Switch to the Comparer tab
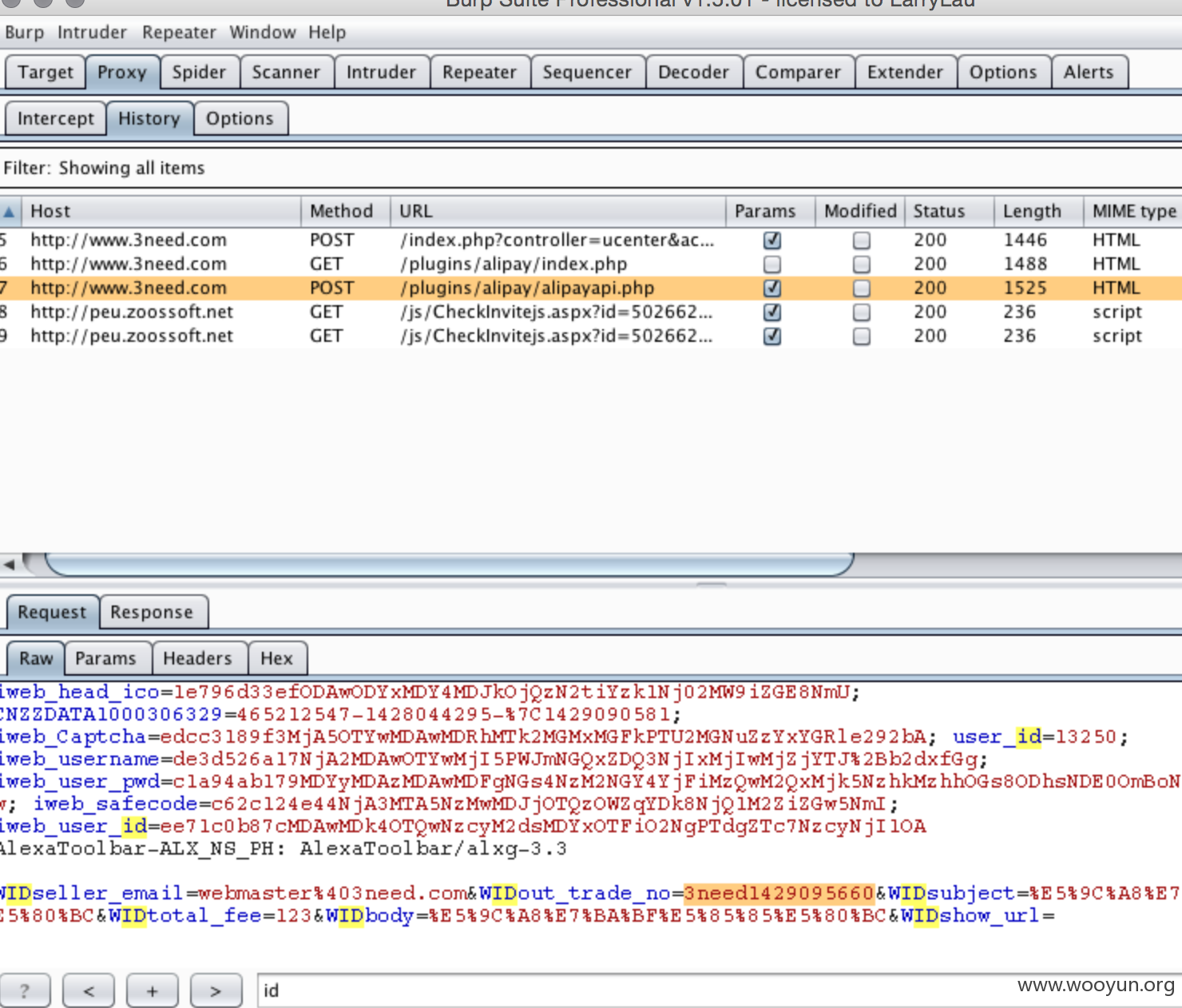The height and width of the screenshot is (1008, 1182). tap(798, 72)
